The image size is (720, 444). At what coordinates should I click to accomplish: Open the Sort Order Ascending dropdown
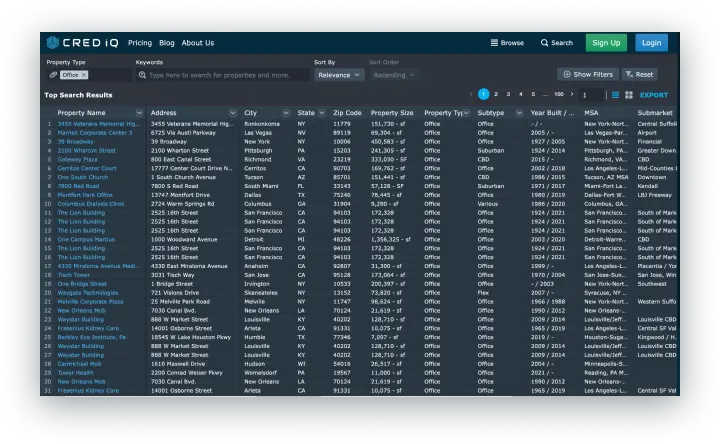point(394,75)
